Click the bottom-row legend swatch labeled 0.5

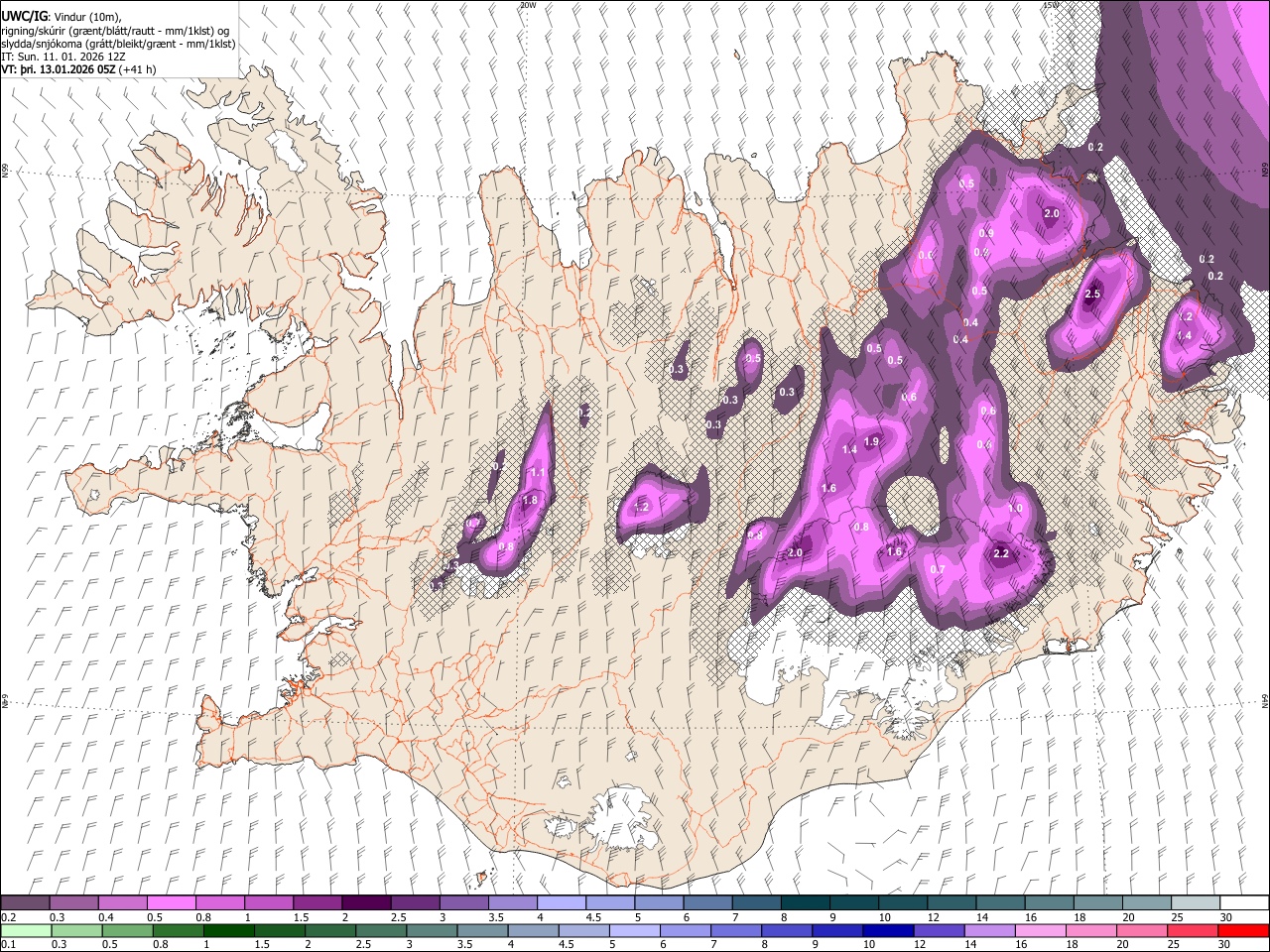pyautogui.click(x=127, y=930)
